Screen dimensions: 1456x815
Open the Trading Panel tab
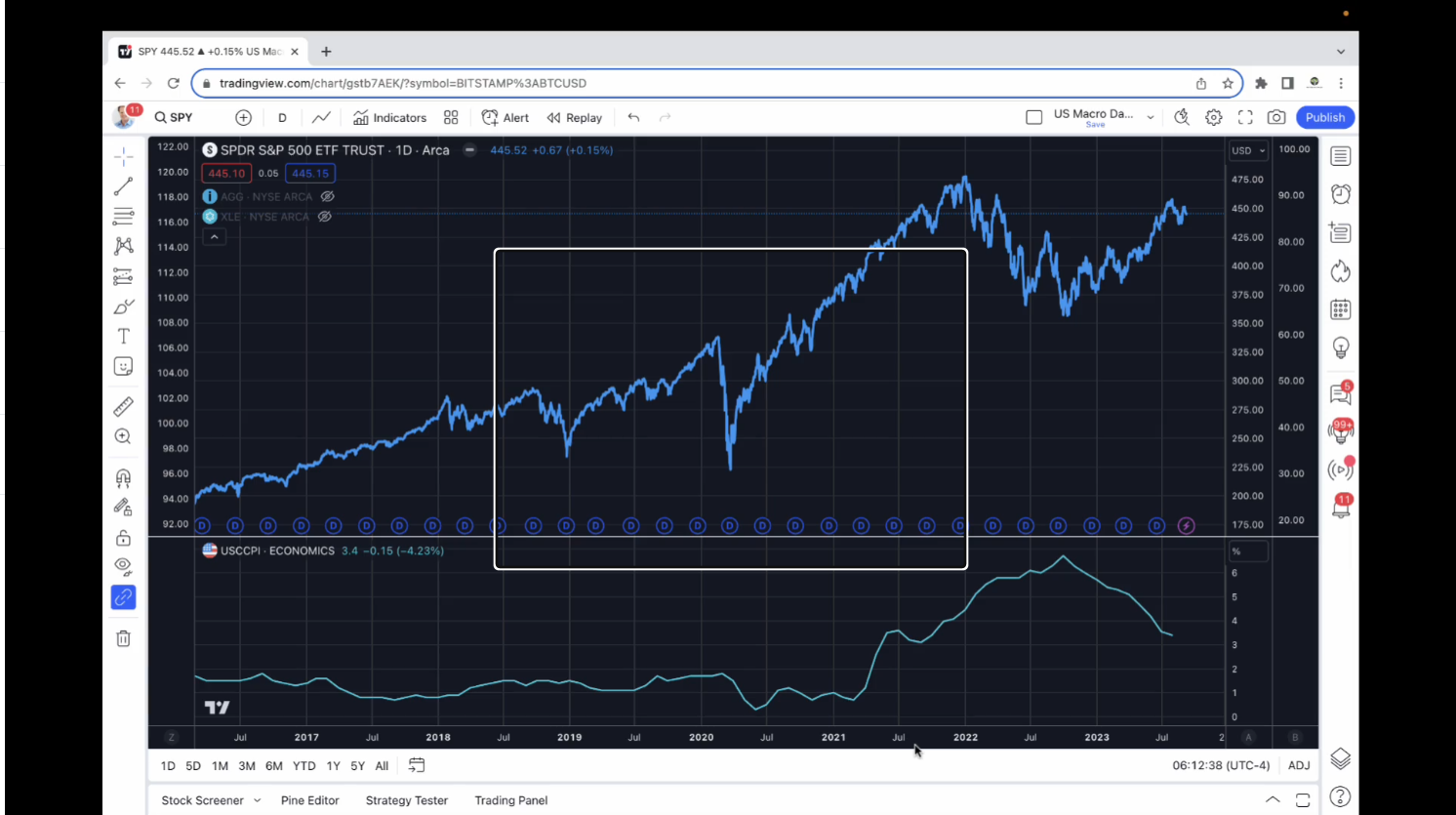pos(511,800)
